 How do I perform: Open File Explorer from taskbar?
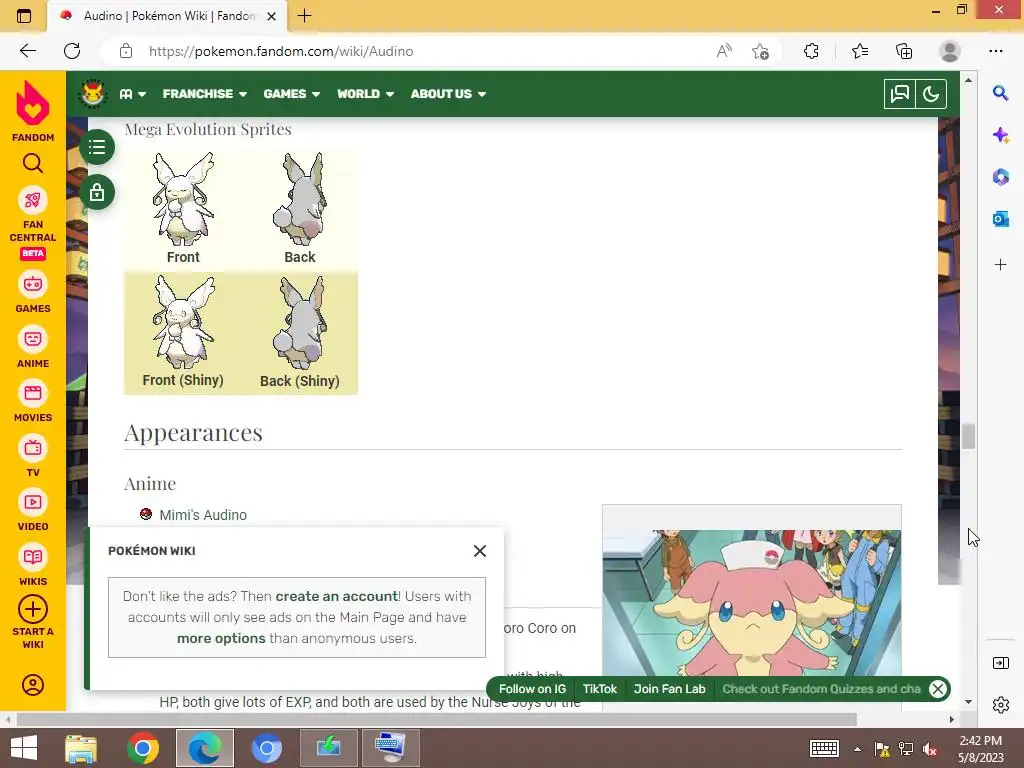point(81,748)
